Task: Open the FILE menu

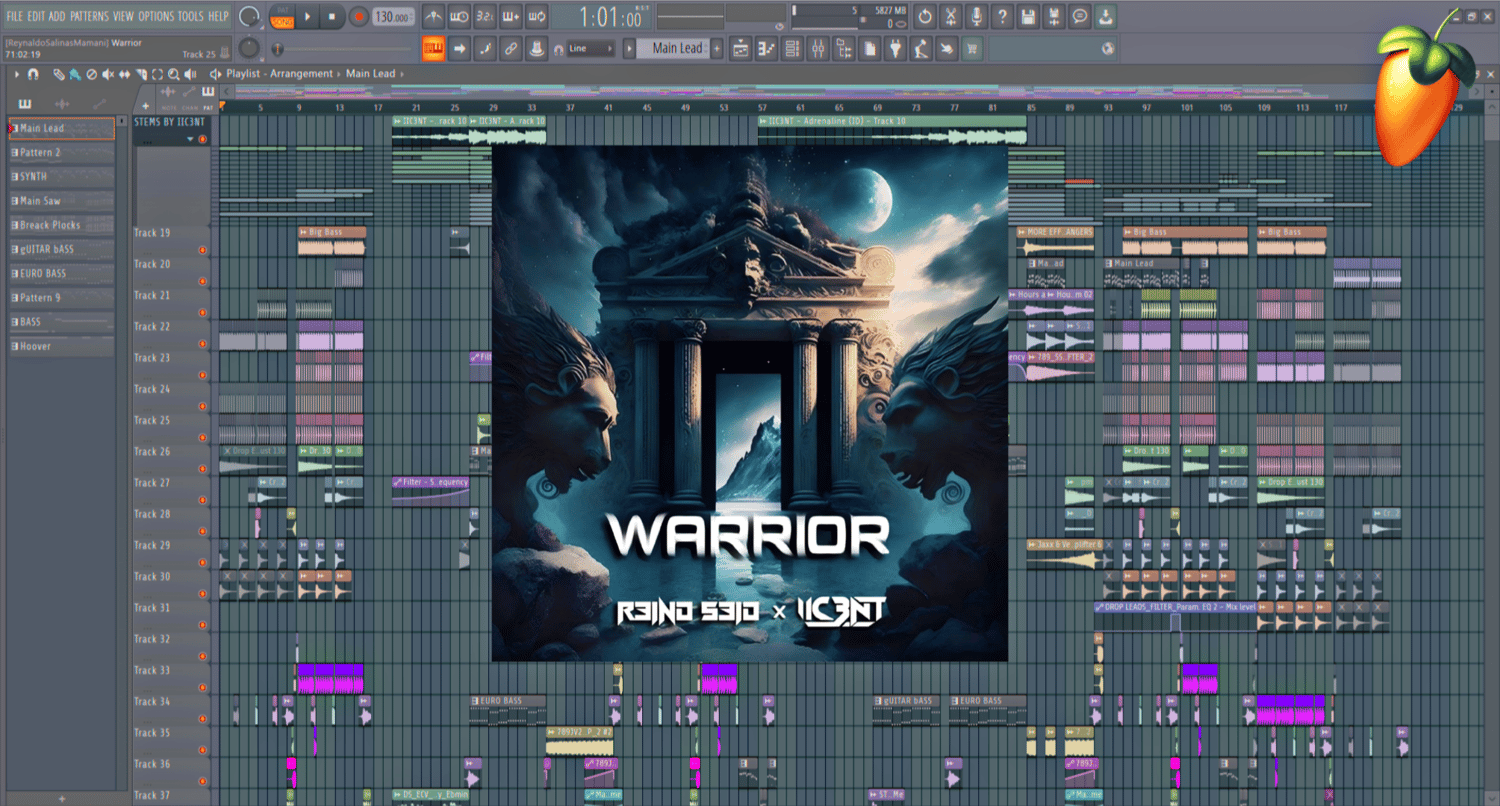Action: 15,16
